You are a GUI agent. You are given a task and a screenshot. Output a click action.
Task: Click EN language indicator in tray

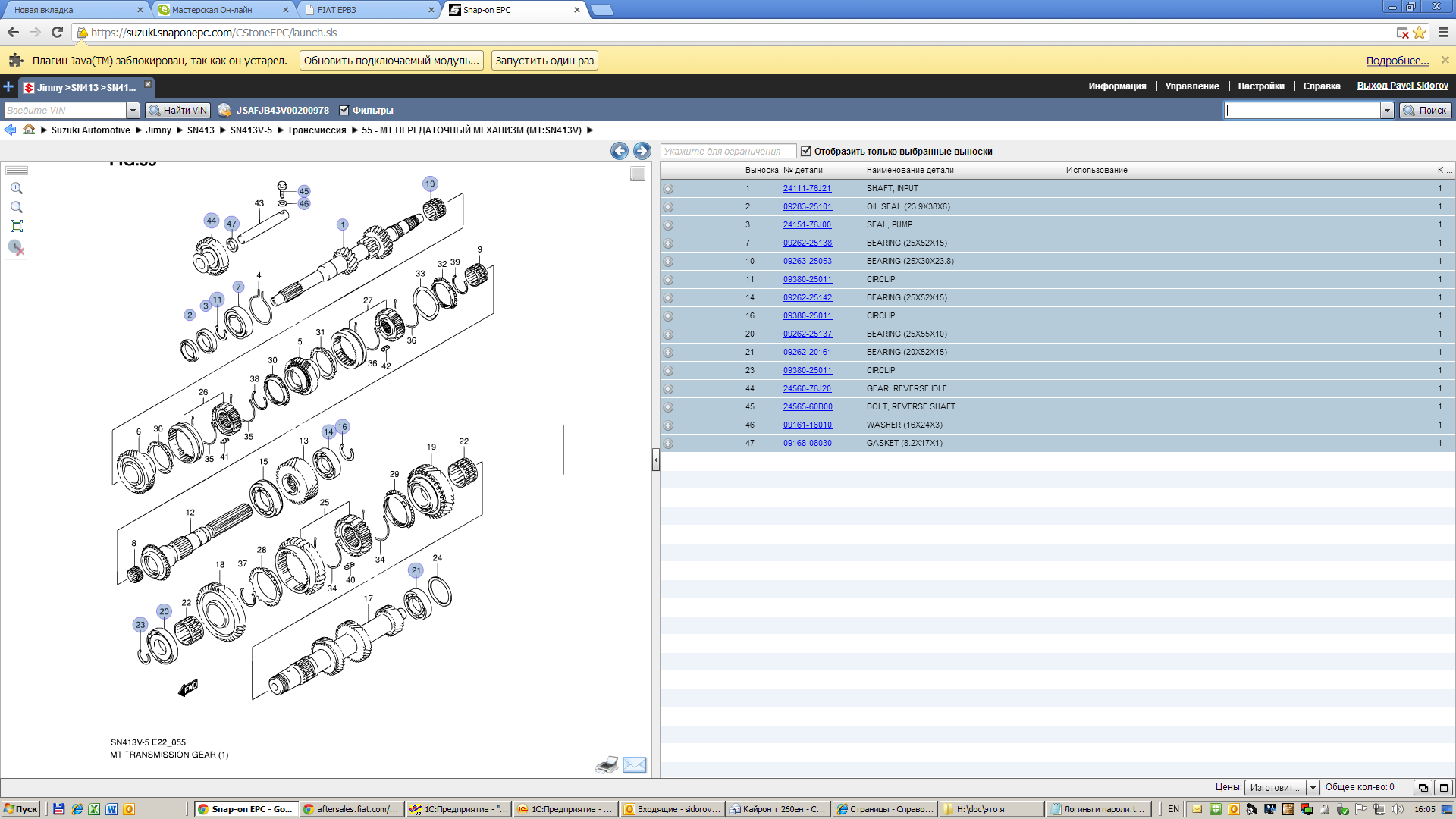(x=1173, y=809)
